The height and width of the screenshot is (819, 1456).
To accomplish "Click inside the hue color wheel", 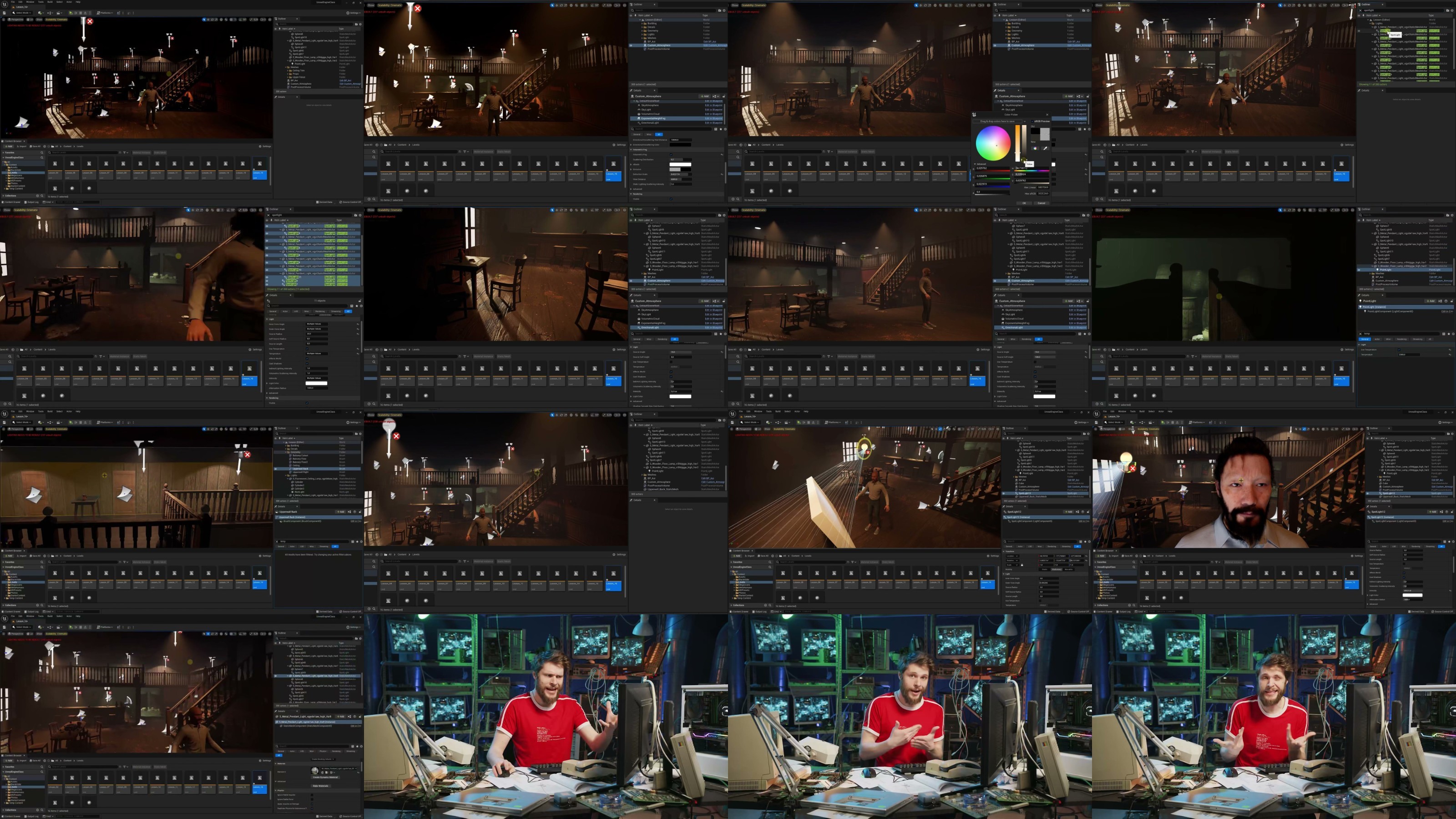I will (x=993, y=144).
